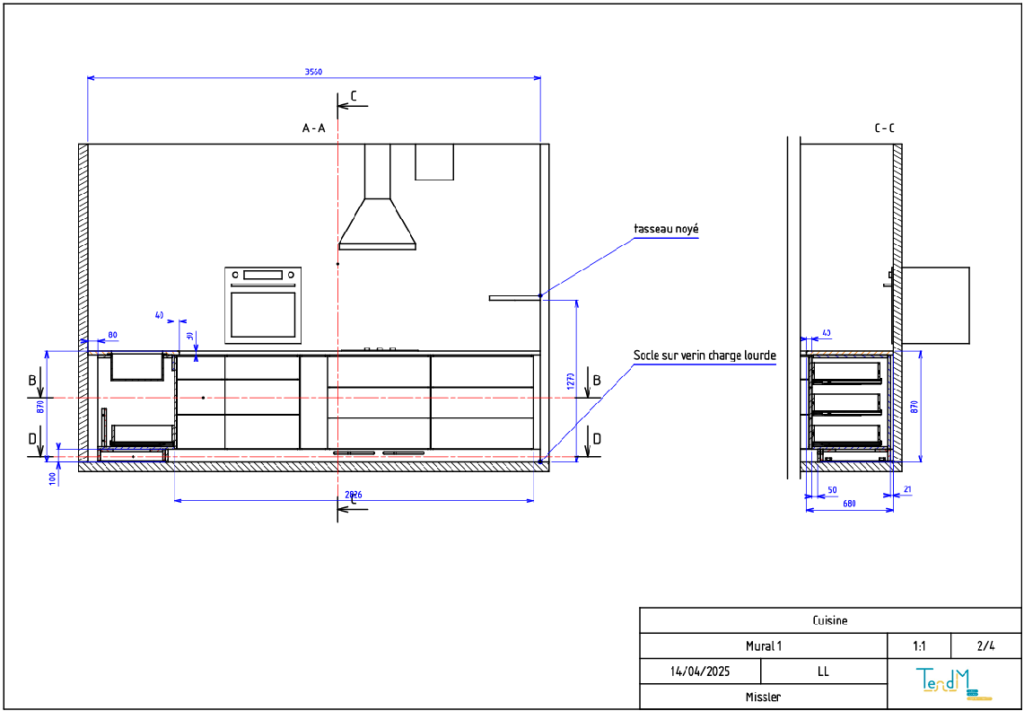Click the TendM logo in title block
1024x711 pixels.
[953, 683]
